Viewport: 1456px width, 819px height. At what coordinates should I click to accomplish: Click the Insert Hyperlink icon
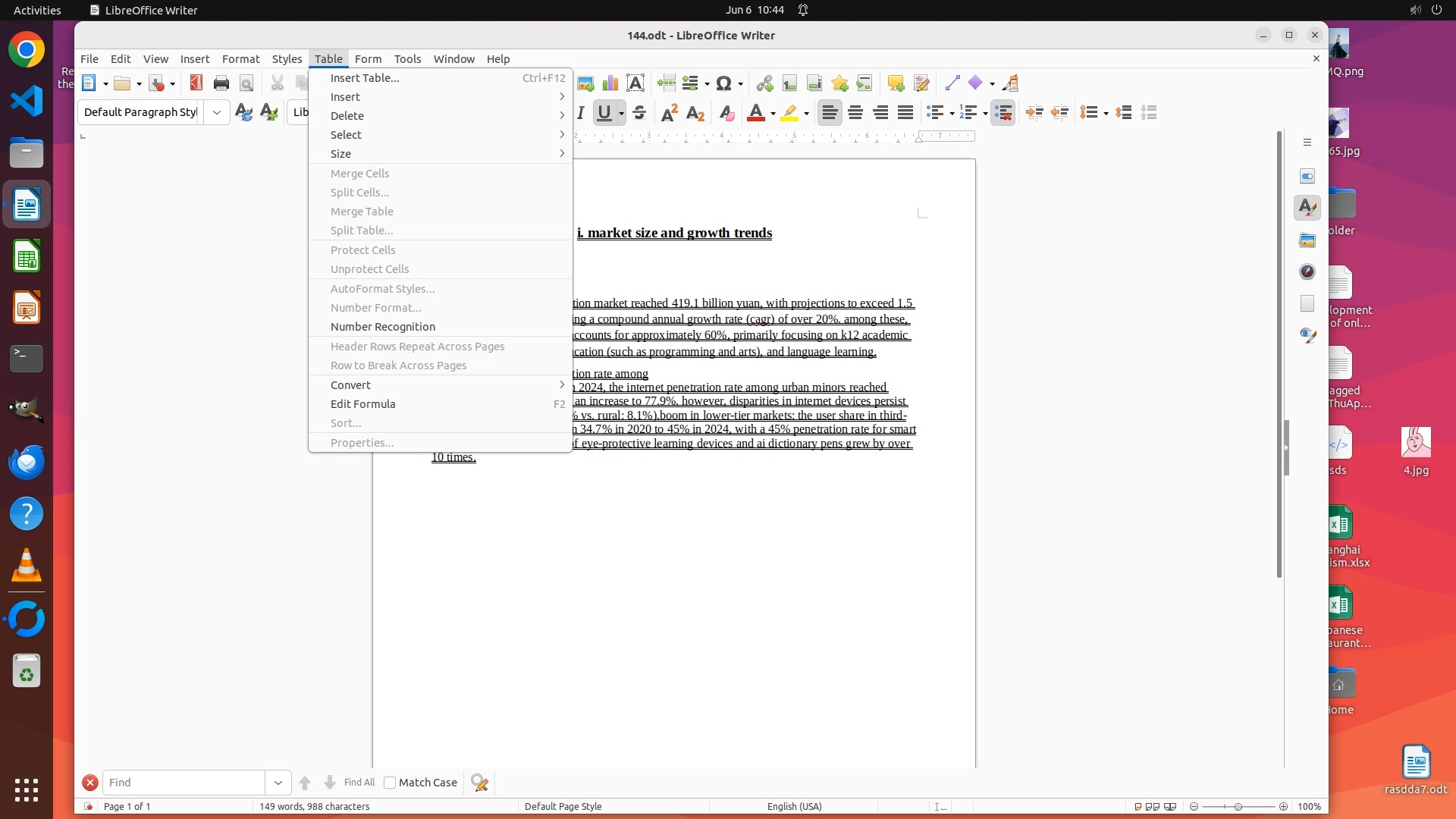[764, 83]
